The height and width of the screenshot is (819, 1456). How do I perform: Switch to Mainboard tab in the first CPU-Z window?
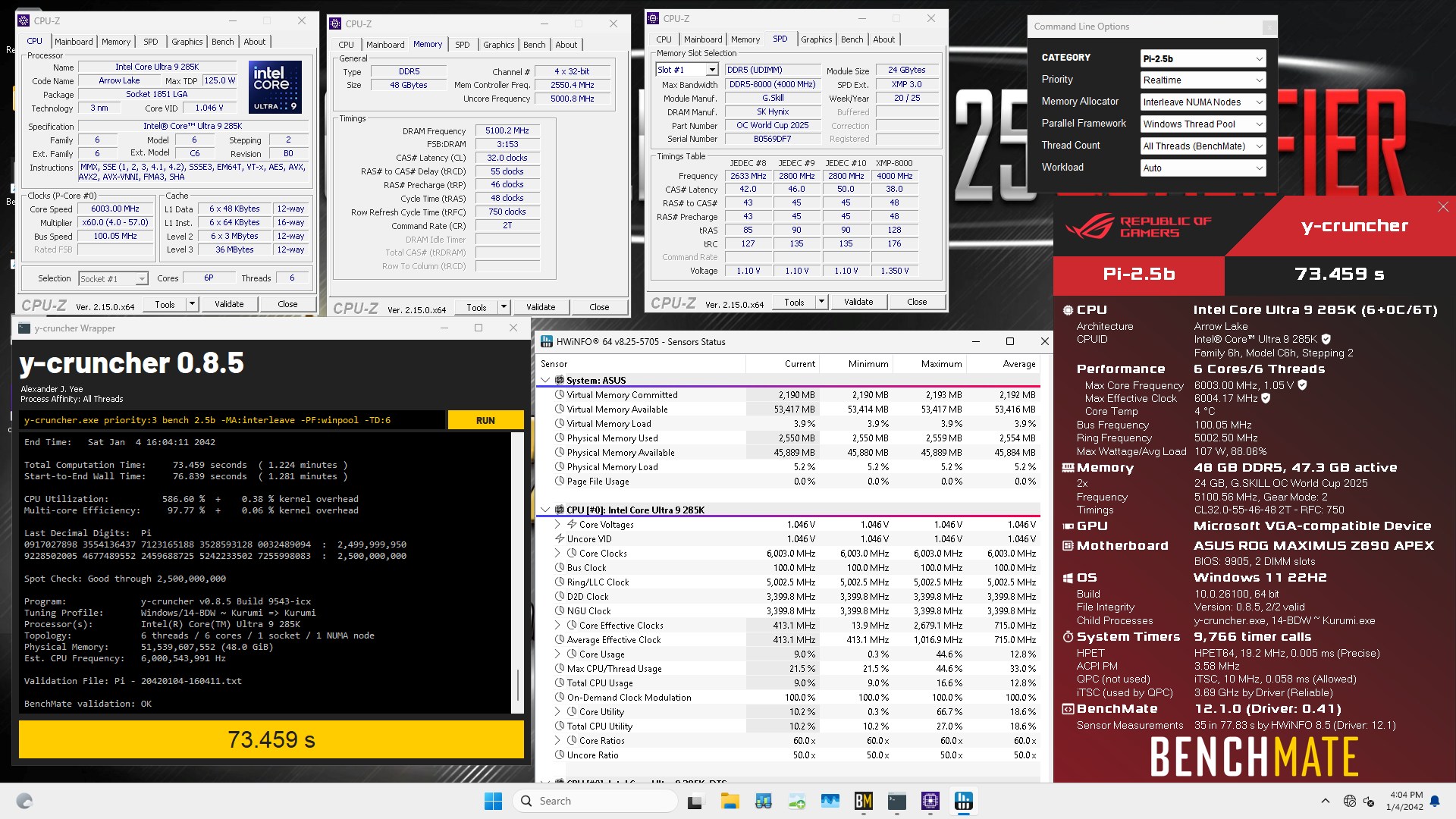[74, 42]
